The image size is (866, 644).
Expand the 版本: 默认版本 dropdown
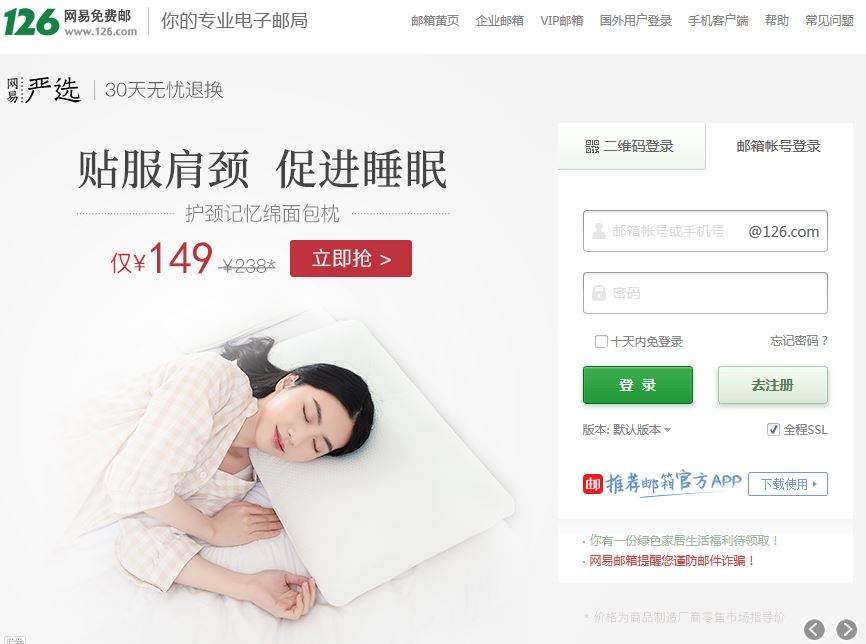tap(626, 430)
